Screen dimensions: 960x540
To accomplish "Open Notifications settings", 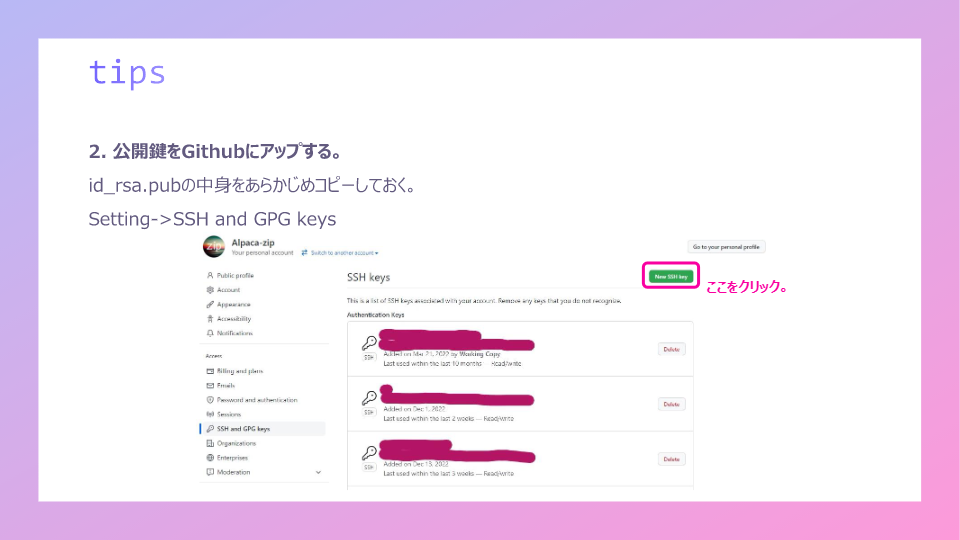I will coord(234,333).
